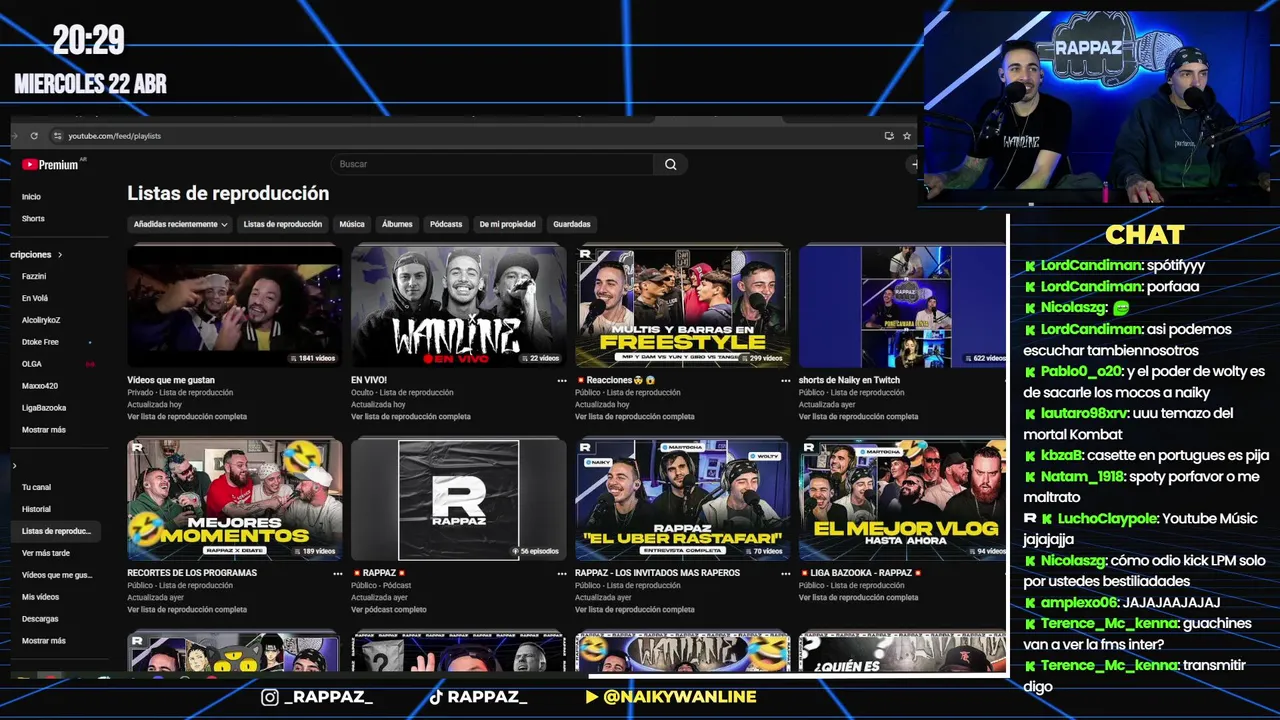
Task: Open the shorts de Naiky en Twitch thumbnail
Action: (x=902, y=306)
